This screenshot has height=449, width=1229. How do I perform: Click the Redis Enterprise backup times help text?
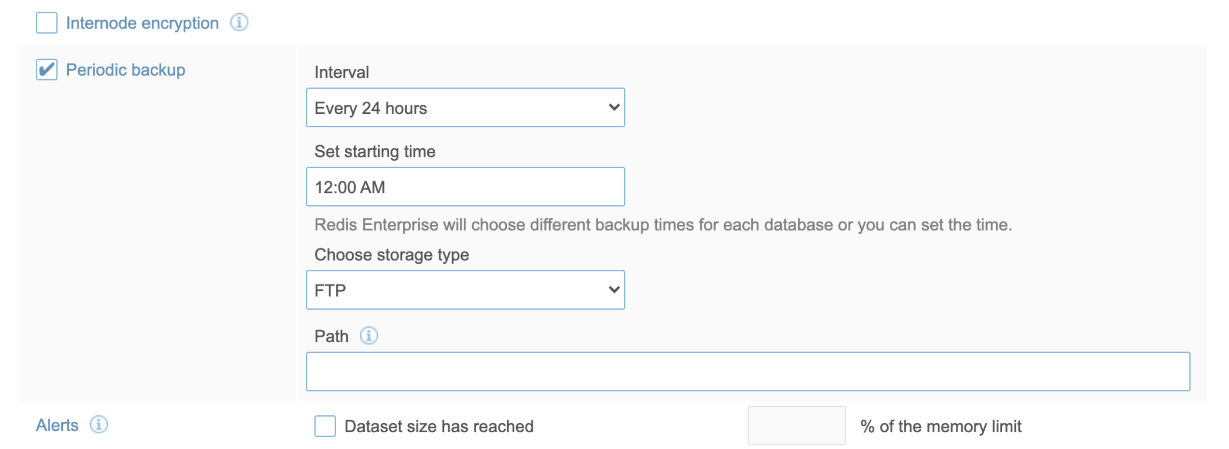[662, 225]
